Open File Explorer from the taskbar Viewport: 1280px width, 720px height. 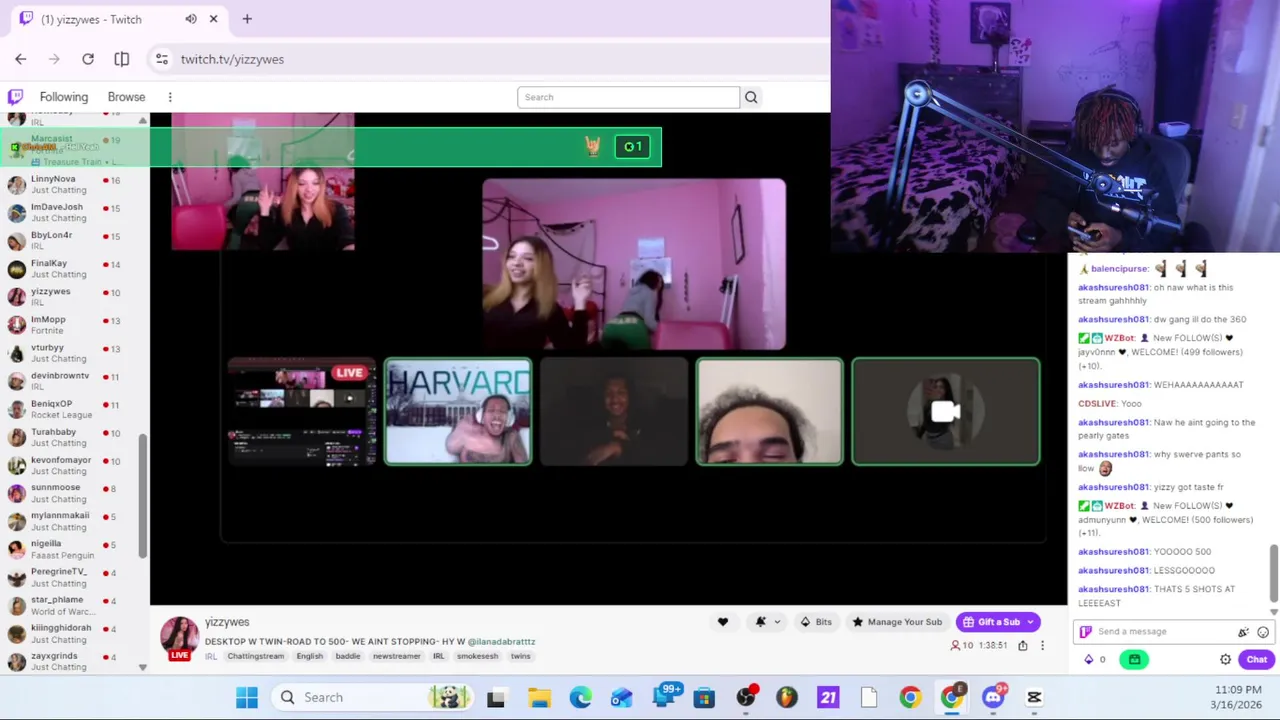coord(539,698)
